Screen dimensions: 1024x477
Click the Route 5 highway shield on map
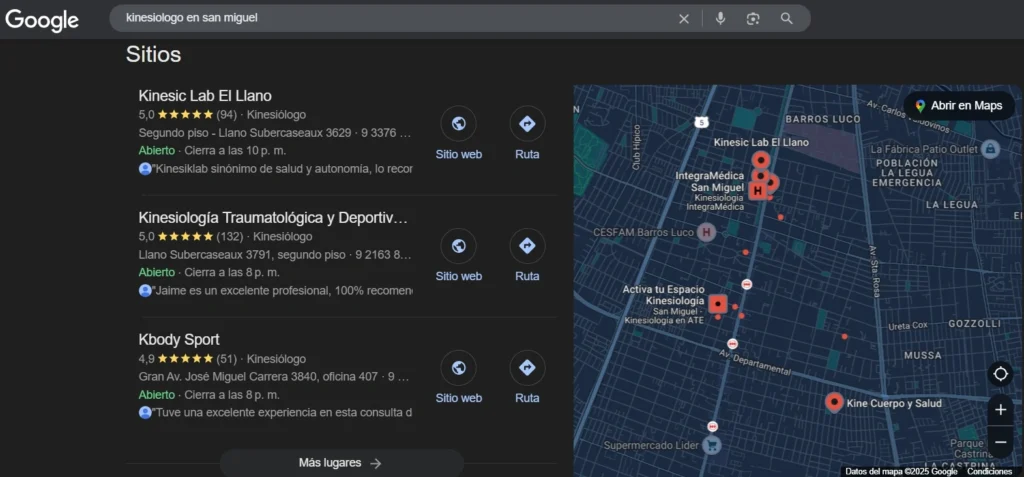click(x=701, y=122)
